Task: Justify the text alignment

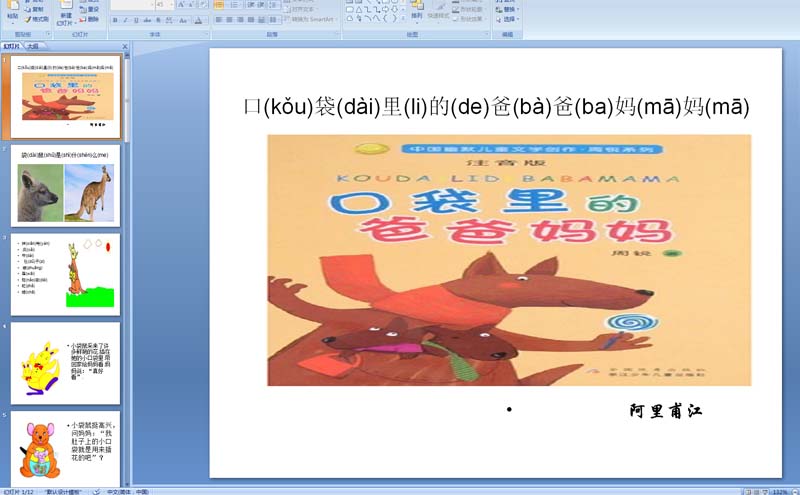Action: pos(251,20)
